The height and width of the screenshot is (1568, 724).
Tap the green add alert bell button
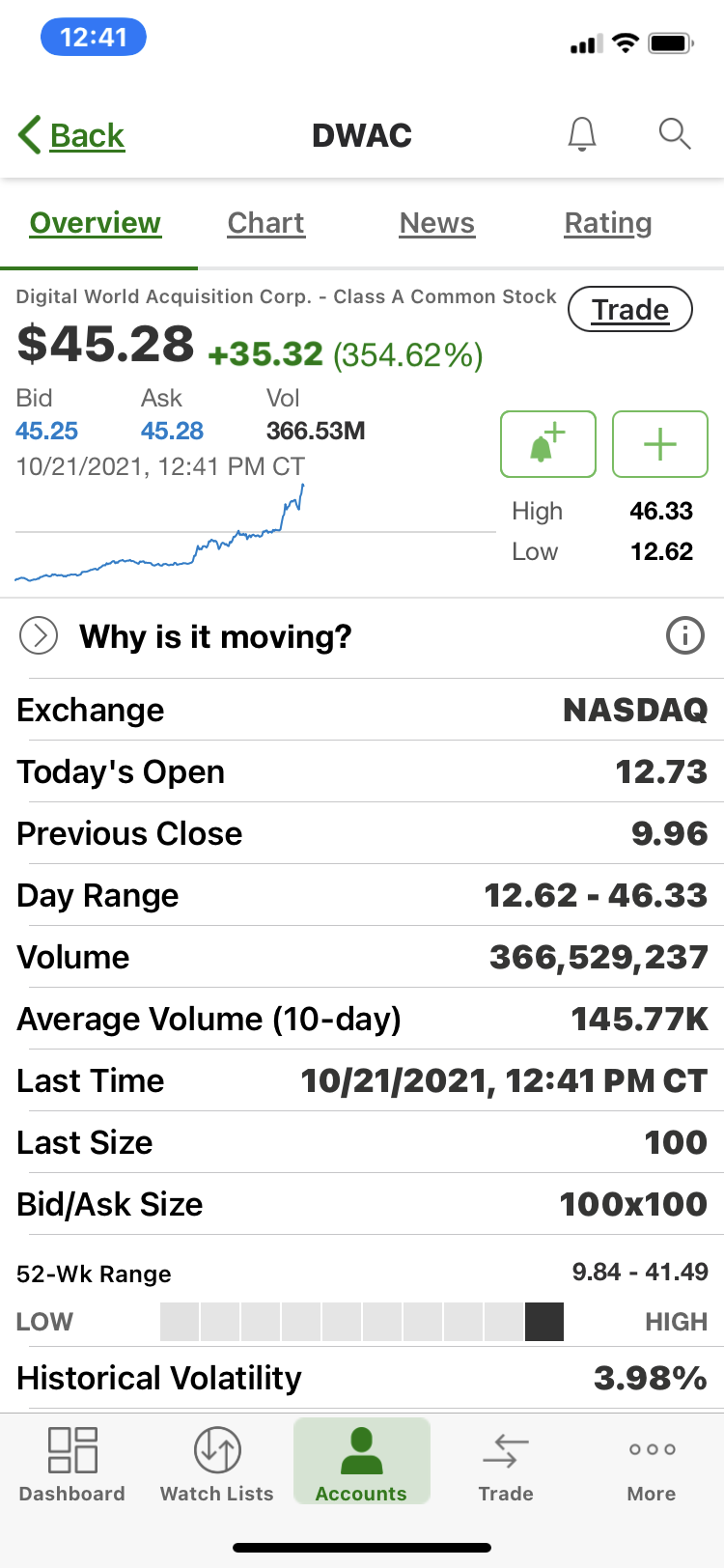[547, 444]
